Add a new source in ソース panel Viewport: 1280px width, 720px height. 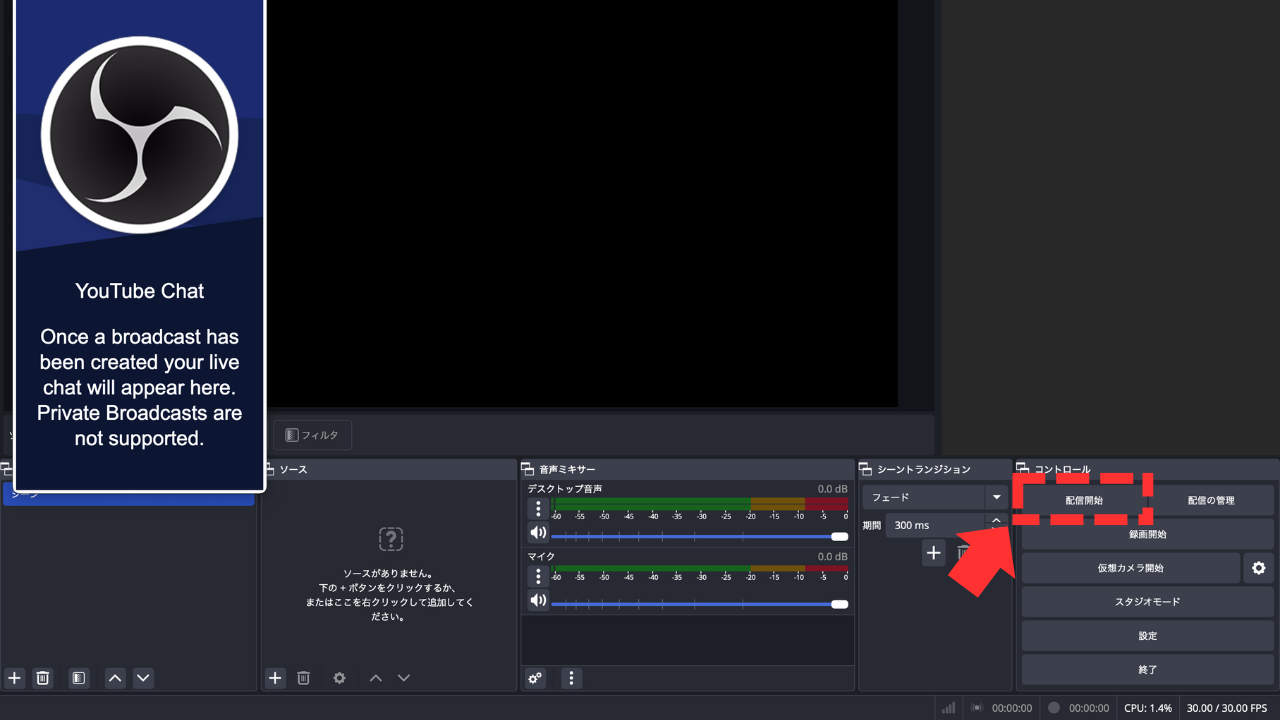[275, 678]
